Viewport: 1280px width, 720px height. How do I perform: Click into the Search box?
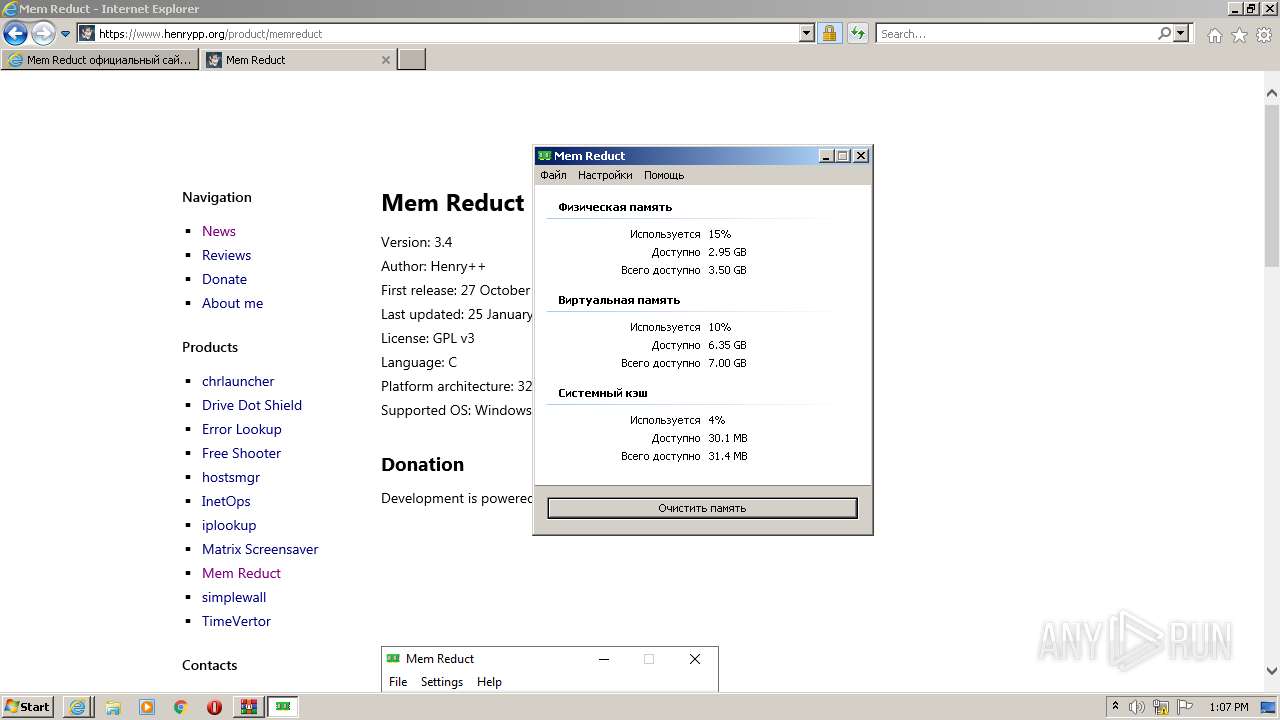[1016, 34]
